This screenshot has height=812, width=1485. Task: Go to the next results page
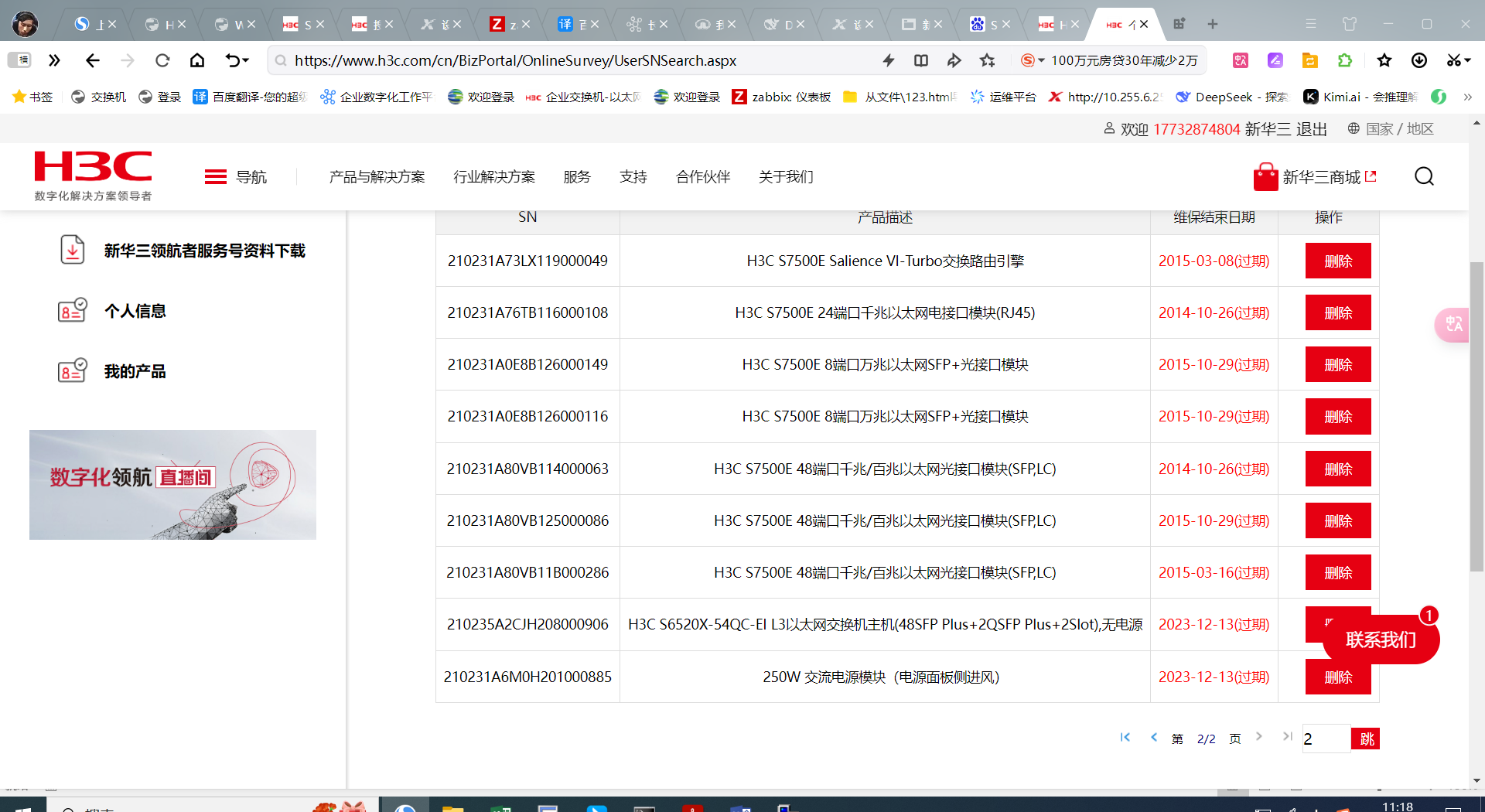[1259, 736]
